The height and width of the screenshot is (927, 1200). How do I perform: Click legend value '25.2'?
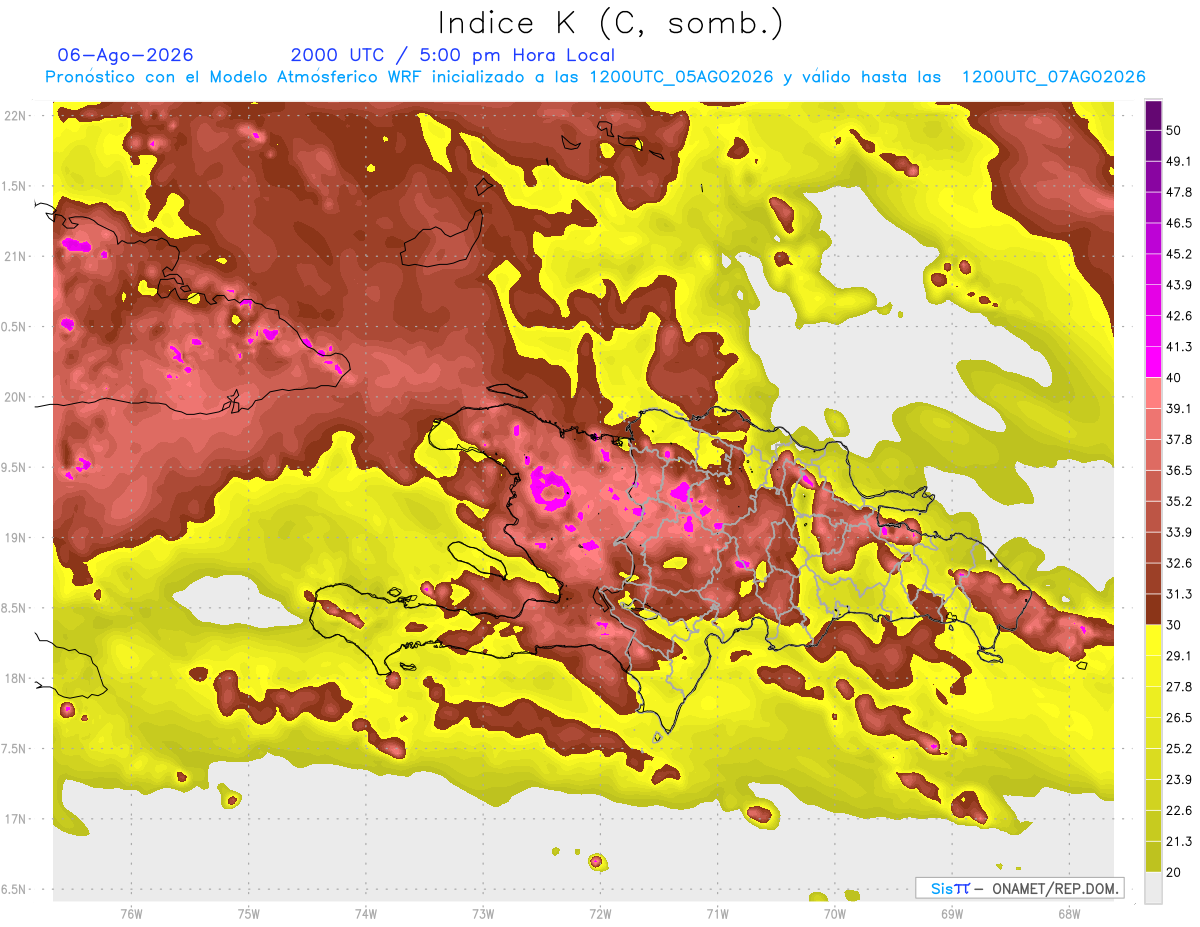pyautogui.click(x=1179, y=749)
